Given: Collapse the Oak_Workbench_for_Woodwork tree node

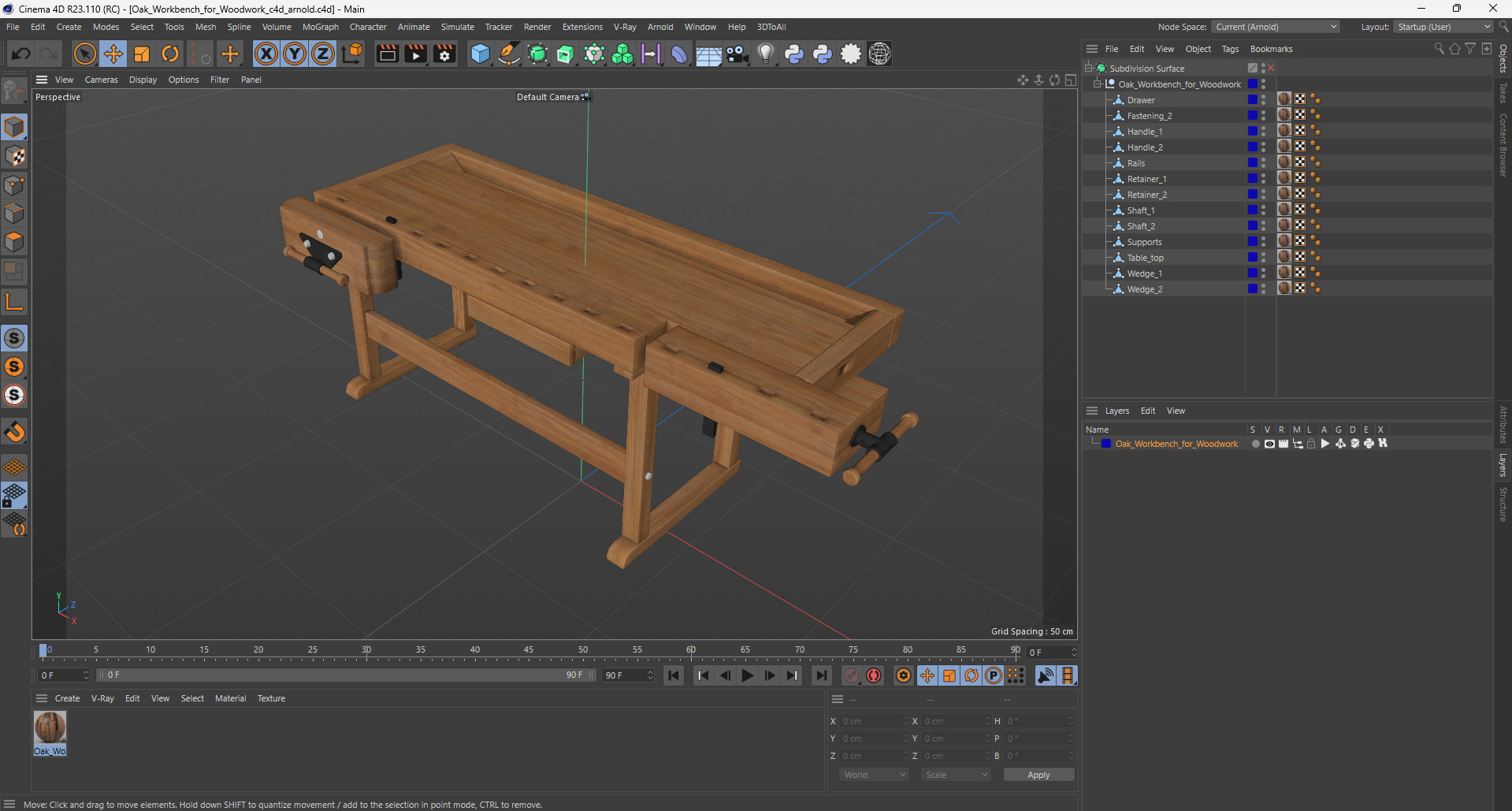Looking at the screenshot, I should [x=1097, y=84].
